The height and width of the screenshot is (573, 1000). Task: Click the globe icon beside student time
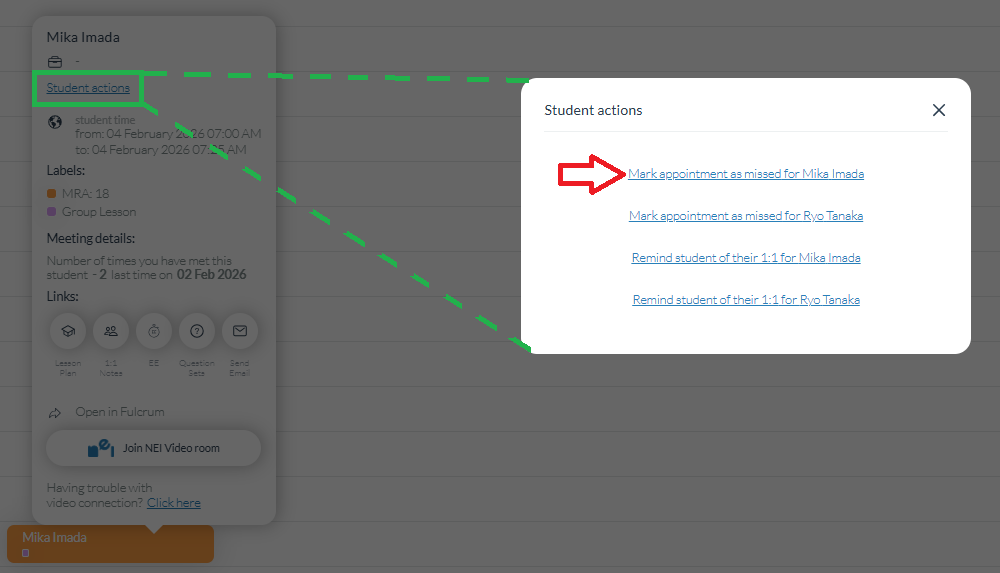coord(55,122)
